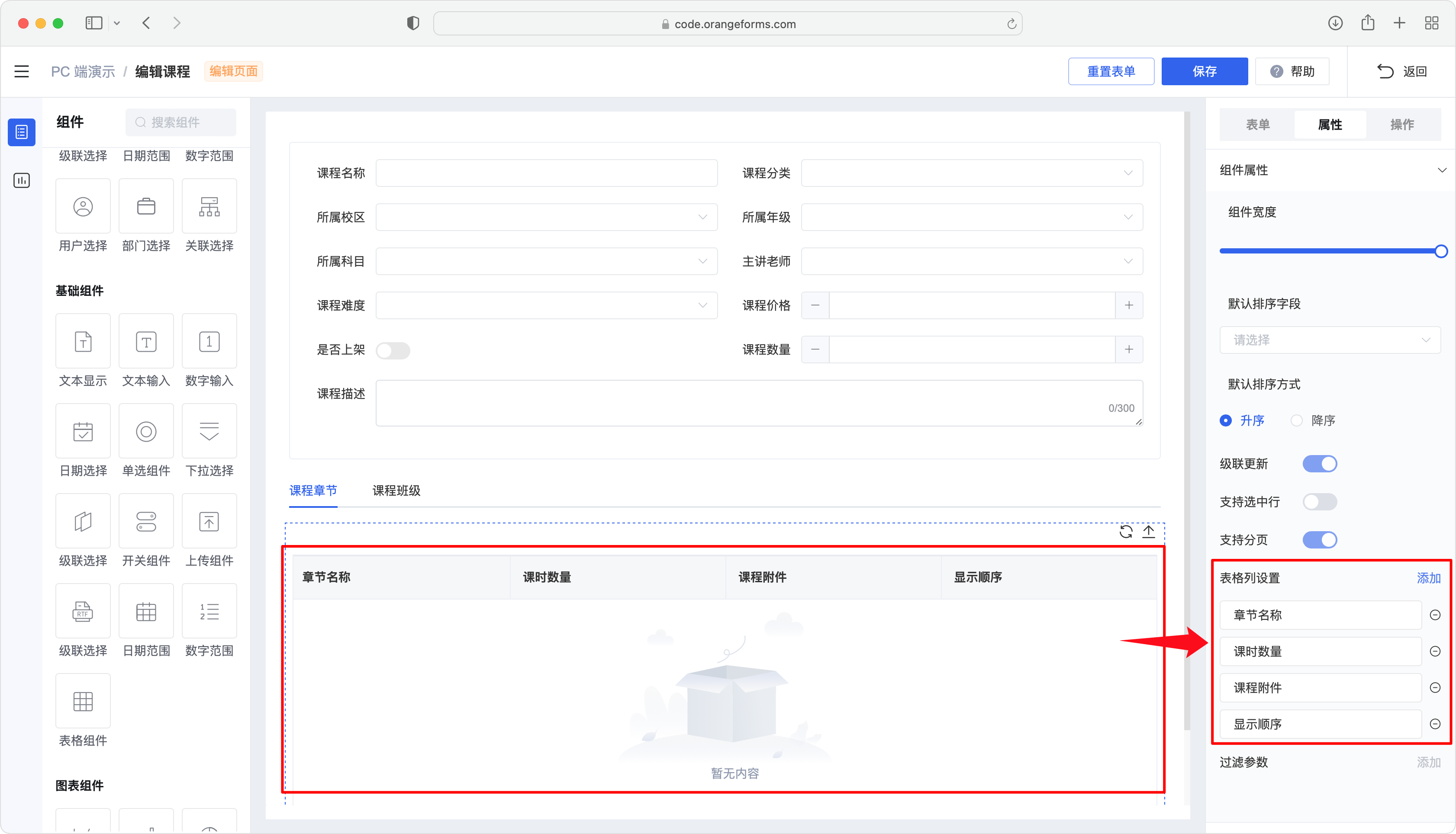1456x834 pixels.
Task: Click the 课程名称 input field
Action: [x=547, y=173]
